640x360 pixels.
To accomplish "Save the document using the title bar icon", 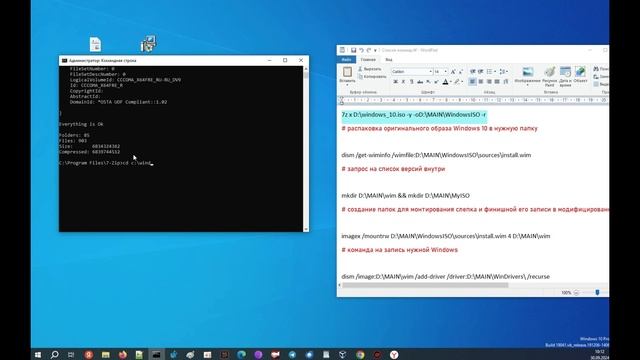I will 353,50.
